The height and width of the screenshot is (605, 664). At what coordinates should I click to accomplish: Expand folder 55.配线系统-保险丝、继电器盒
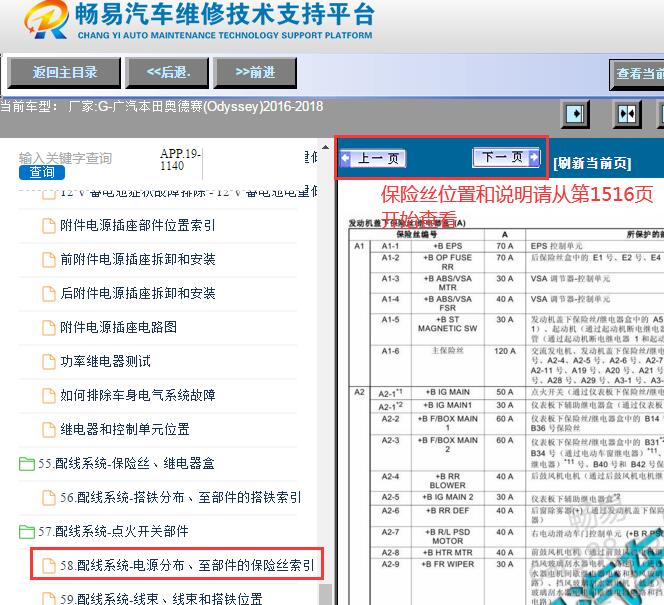coord(126,463)
